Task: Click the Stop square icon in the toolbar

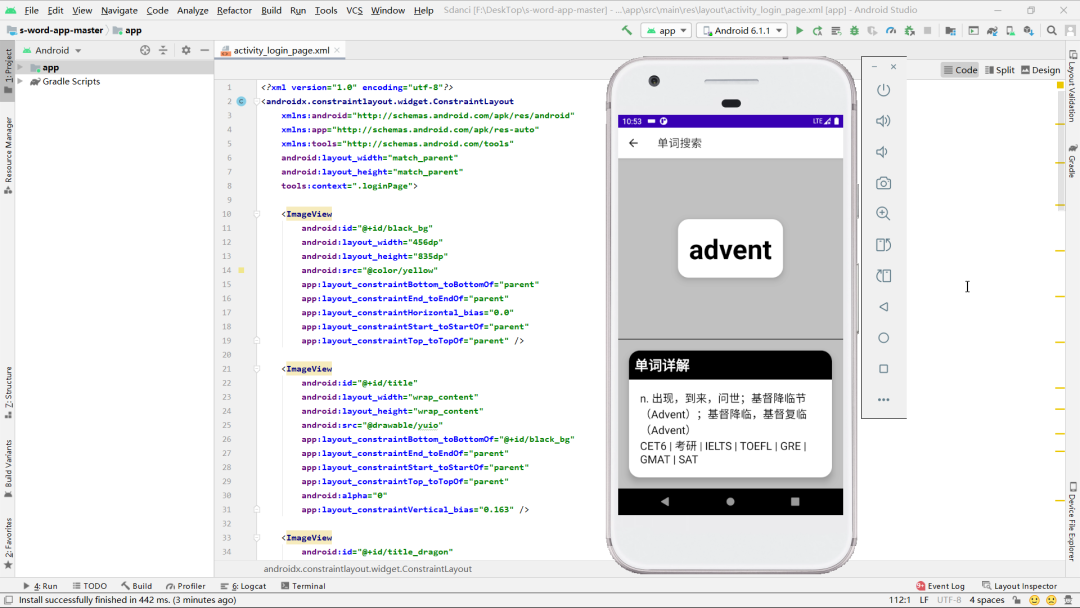Action: coord(928,30)
